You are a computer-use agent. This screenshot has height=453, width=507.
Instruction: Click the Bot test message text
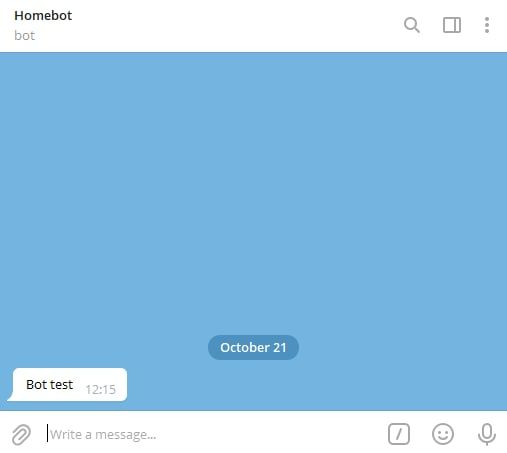49,385
